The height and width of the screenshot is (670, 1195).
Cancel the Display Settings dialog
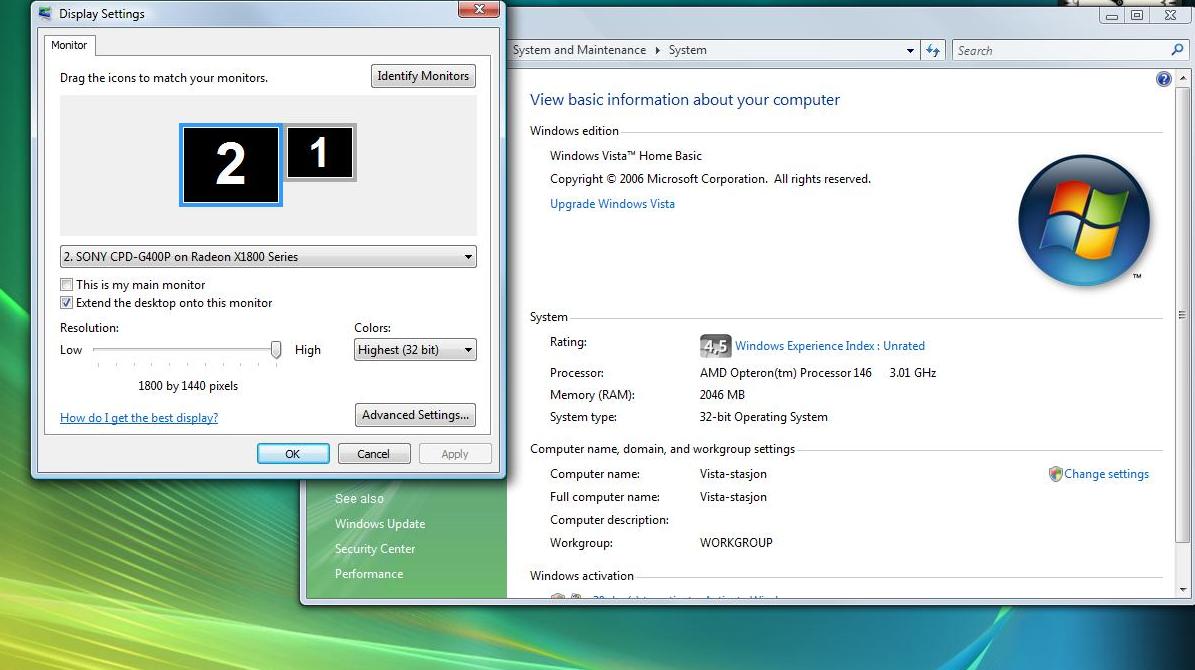[x=373, y=454]
